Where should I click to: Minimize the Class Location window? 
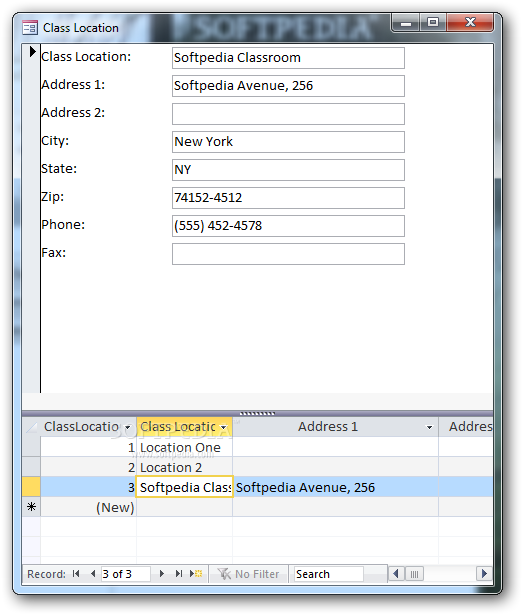(x=406, y=23)
